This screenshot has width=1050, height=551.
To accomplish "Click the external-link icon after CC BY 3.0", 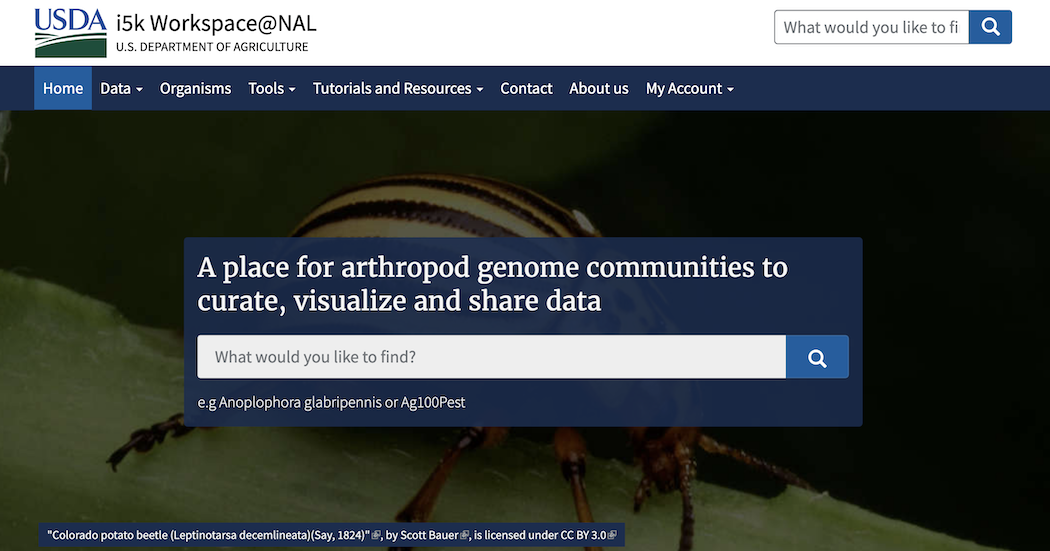I will (612, 535).
